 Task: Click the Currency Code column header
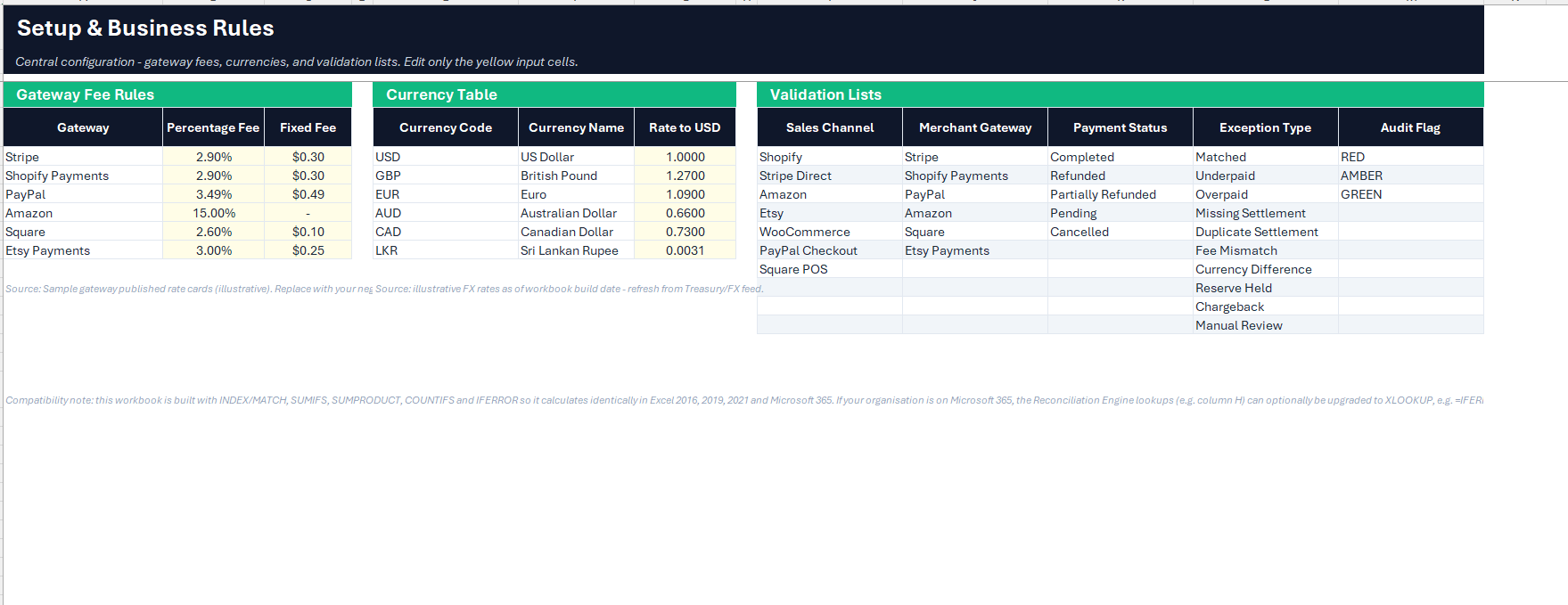click(446, 127)
